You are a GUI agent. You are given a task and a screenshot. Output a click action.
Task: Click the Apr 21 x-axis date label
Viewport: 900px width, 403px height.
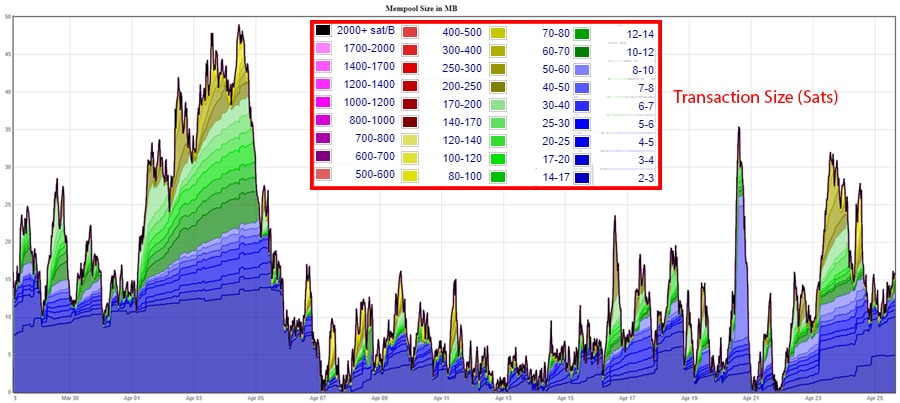pos(751,397)
